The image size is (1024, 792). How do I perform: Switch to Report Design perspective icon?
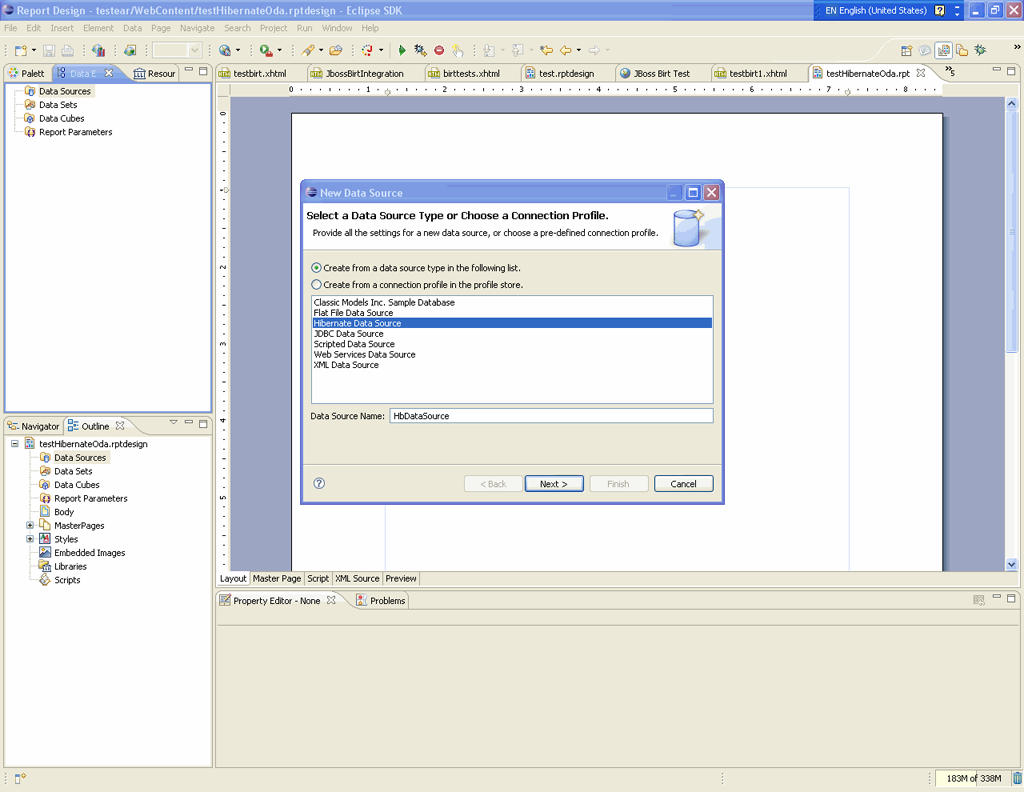tap(943, 50)
